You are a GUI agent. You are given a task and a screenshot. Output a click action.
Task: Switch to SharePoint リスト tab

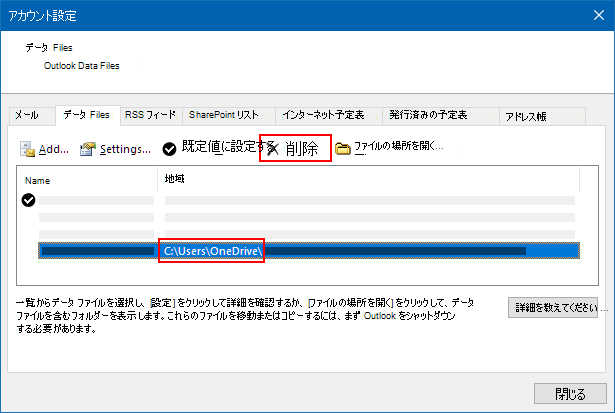point(229,115)
